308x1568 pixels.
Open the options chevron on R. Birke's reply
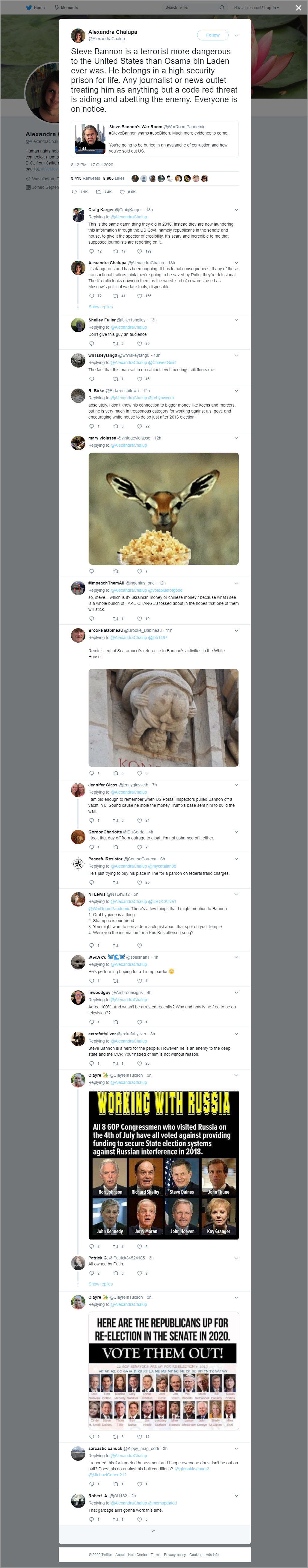(236, 390)
